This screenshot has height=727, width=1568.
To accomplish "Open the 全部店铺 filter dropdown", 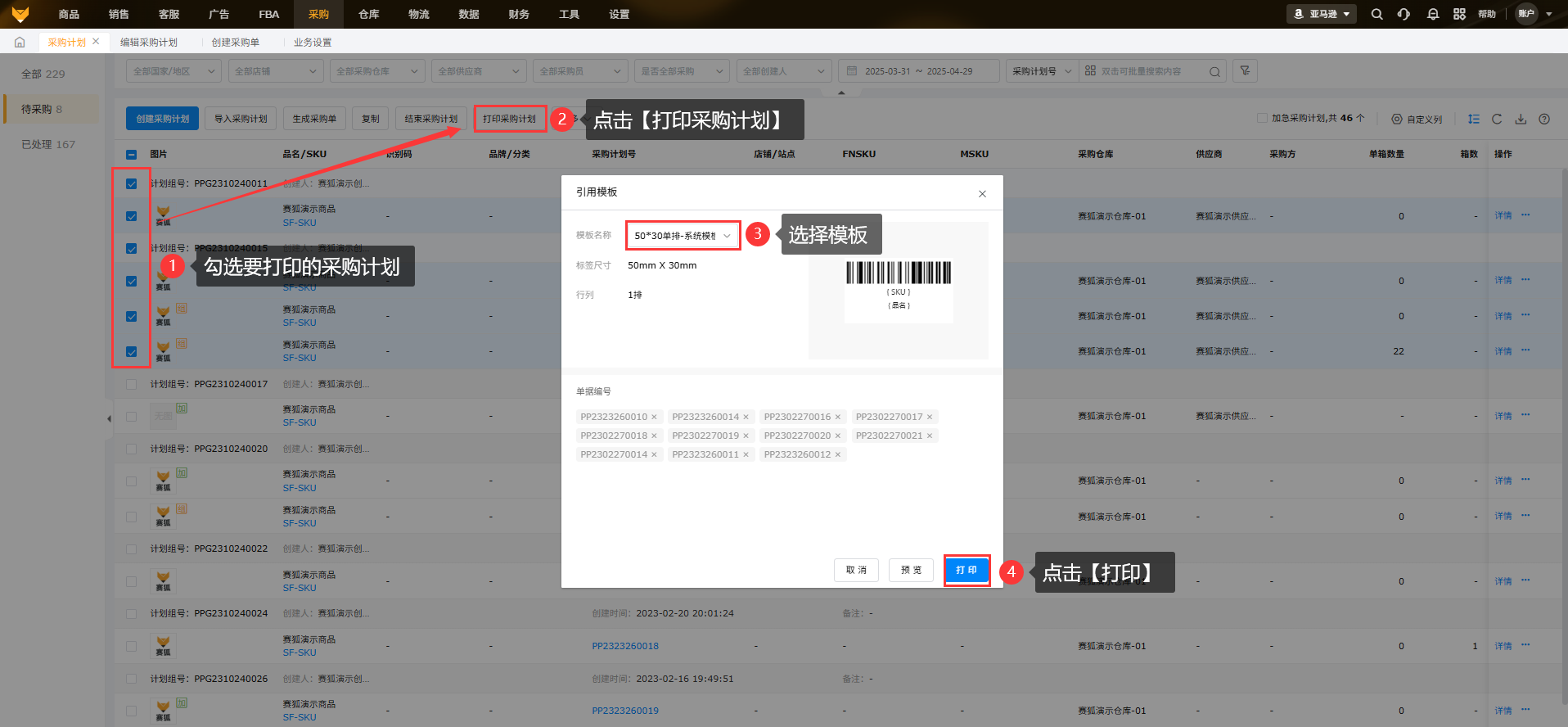I will pyautogui.click(x=276, y=71).
